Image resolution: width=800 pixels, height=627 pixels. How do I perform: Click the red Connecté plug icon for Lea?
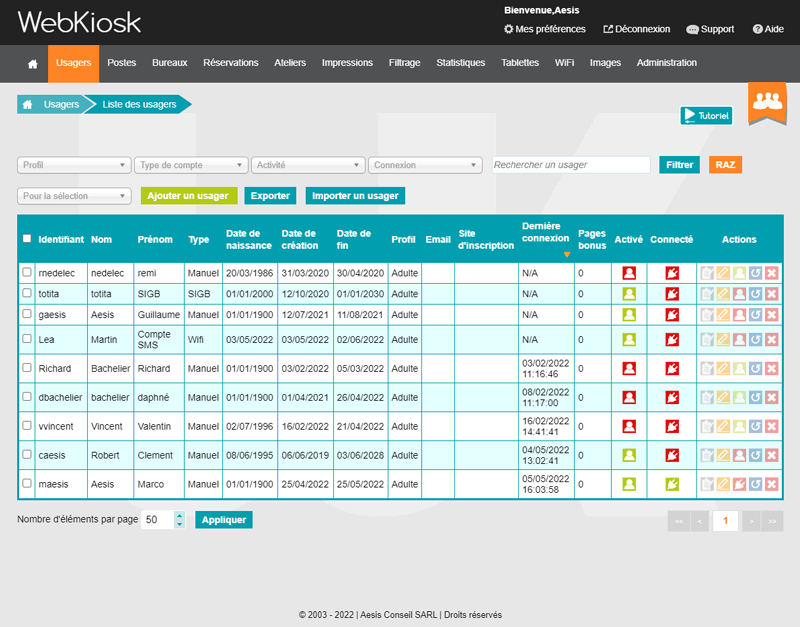point(672,339)
